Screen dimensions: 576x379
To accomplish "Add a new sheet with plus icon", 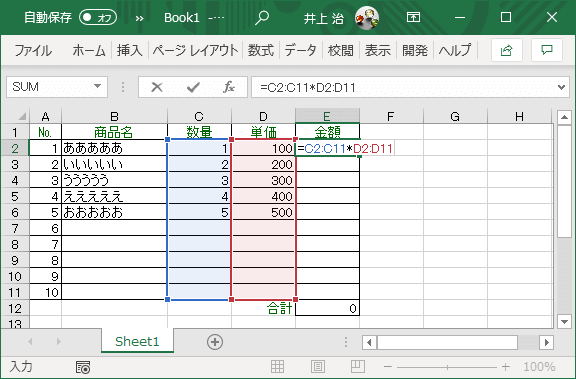I will click(x=215, y=342).
